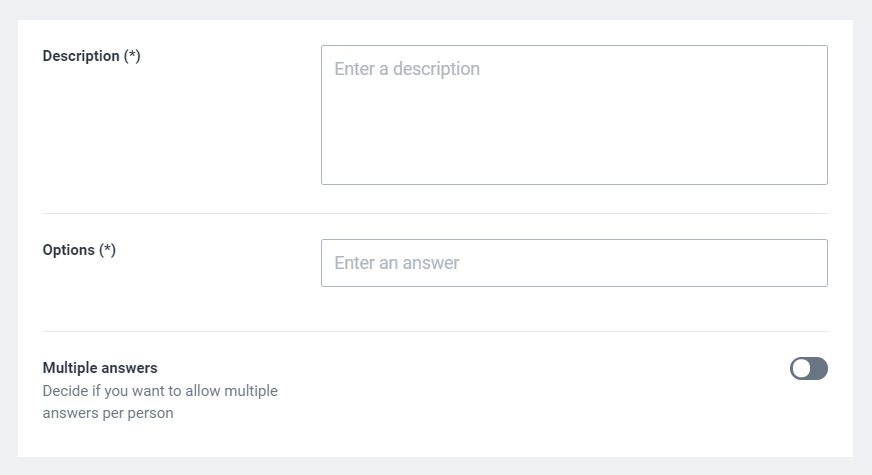Click the gray track of the toggle
872x475 pixels.
(x=819, y=369)
